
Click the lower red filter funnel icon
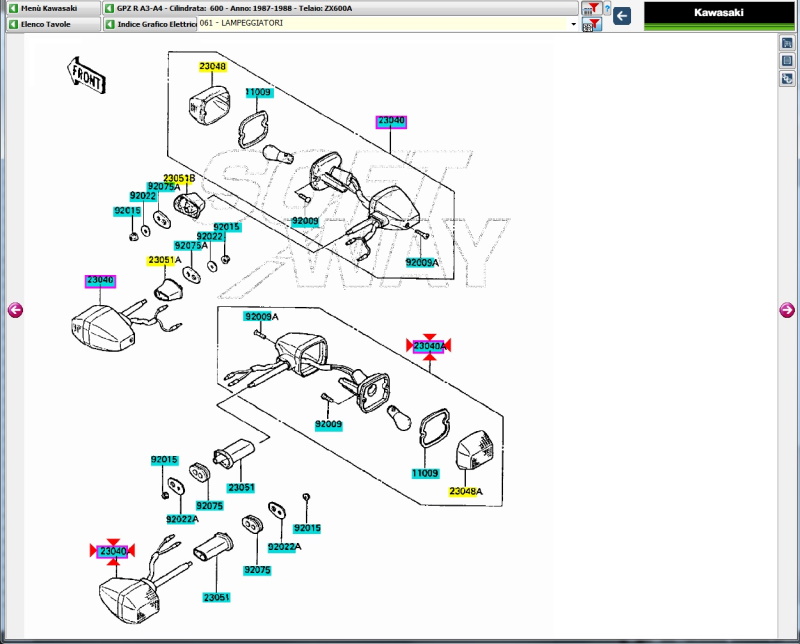[x=591, y=24]
